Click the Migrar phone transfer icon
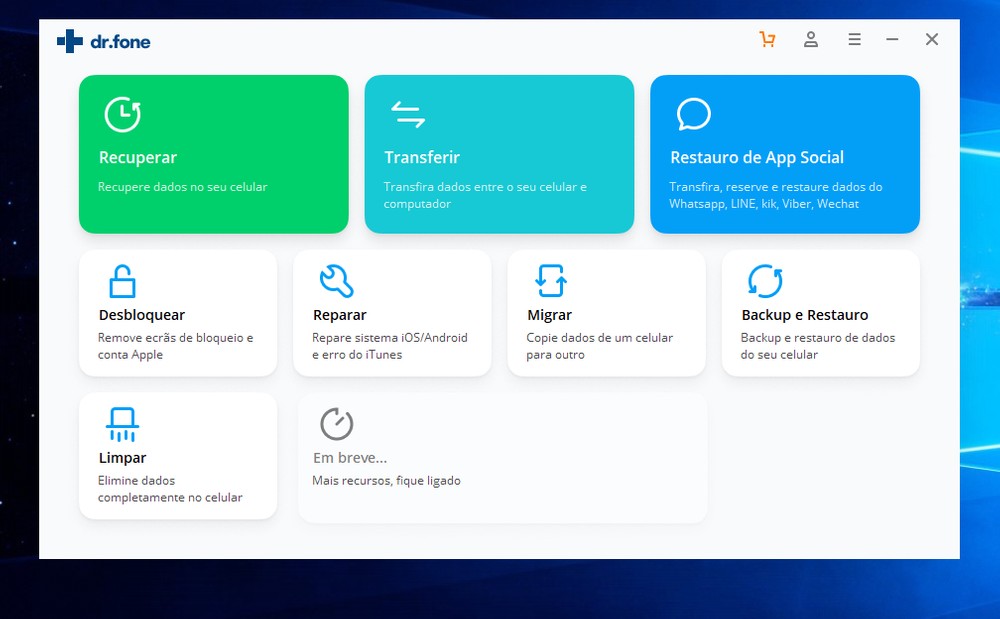Viewport: 1000px width, 619px height. click(x=551, y=282)
